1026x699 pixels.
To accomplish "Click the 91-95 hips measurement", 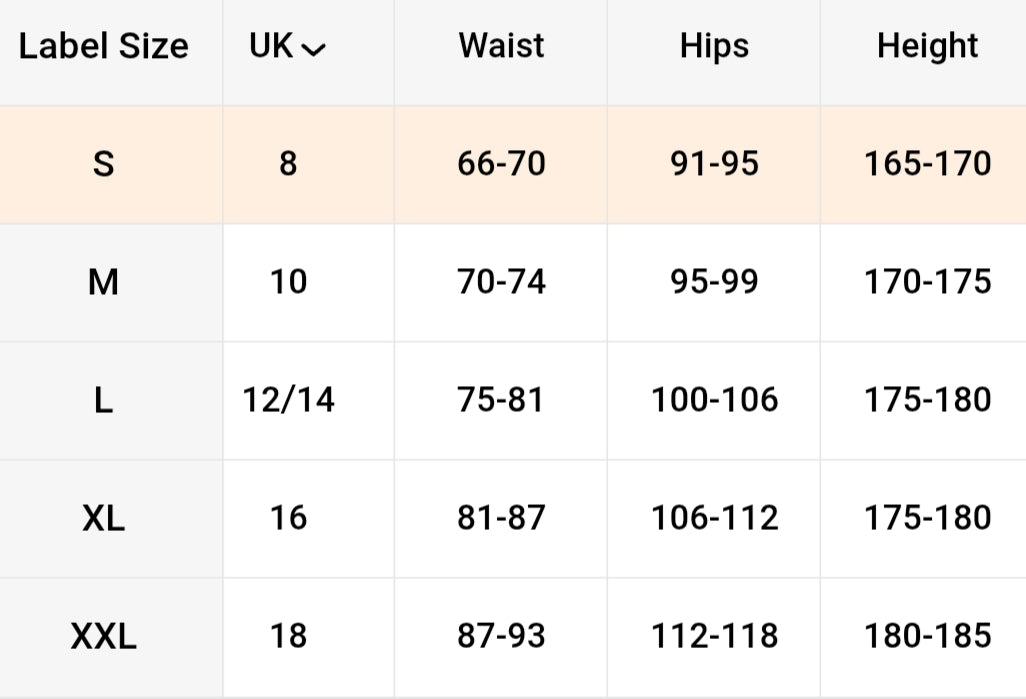I will pos(714,164).
